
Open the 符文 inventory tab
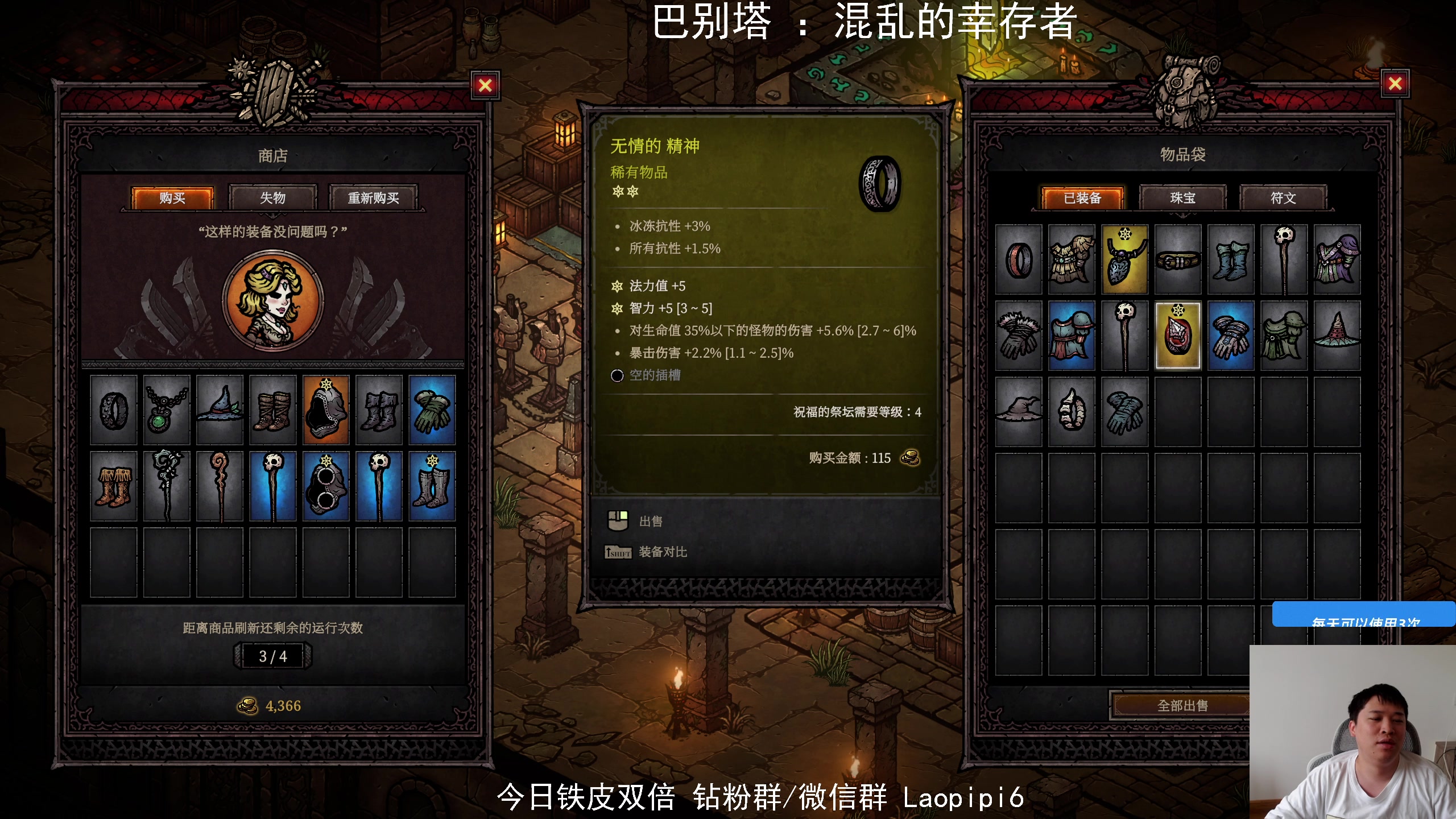click(x=1284, y=198)
